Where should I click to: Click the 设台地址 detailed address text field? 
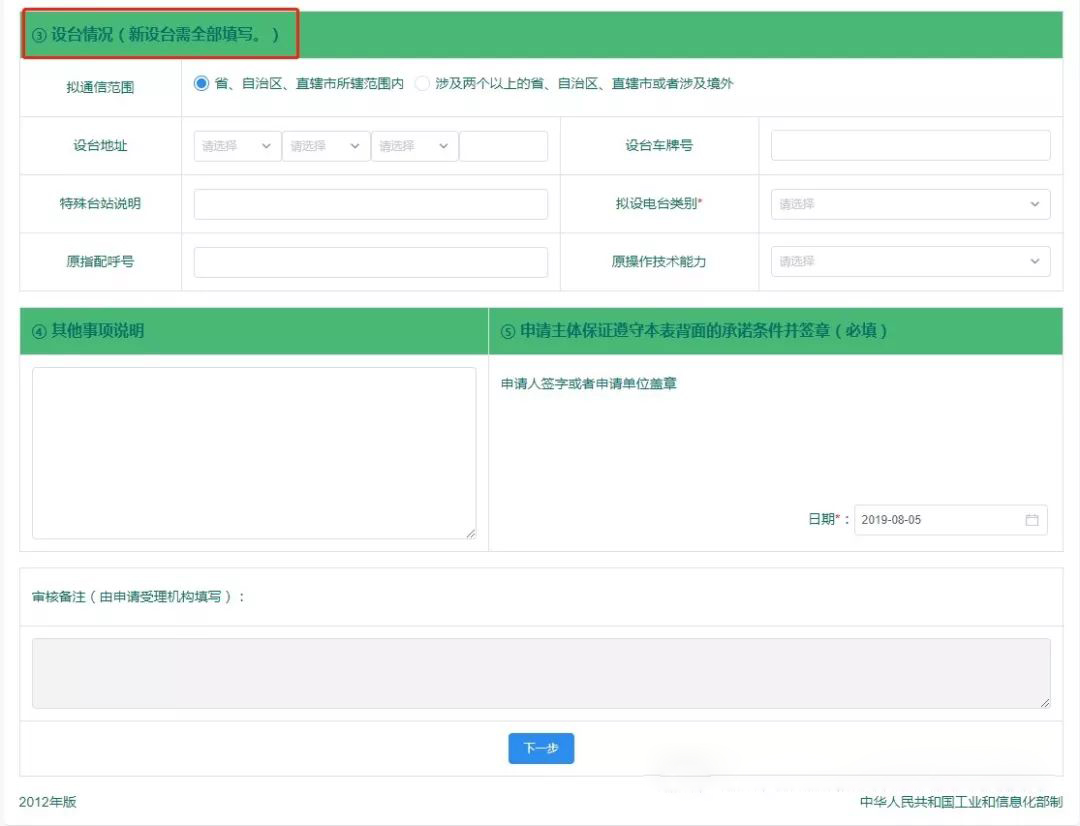tap(503, 146)
